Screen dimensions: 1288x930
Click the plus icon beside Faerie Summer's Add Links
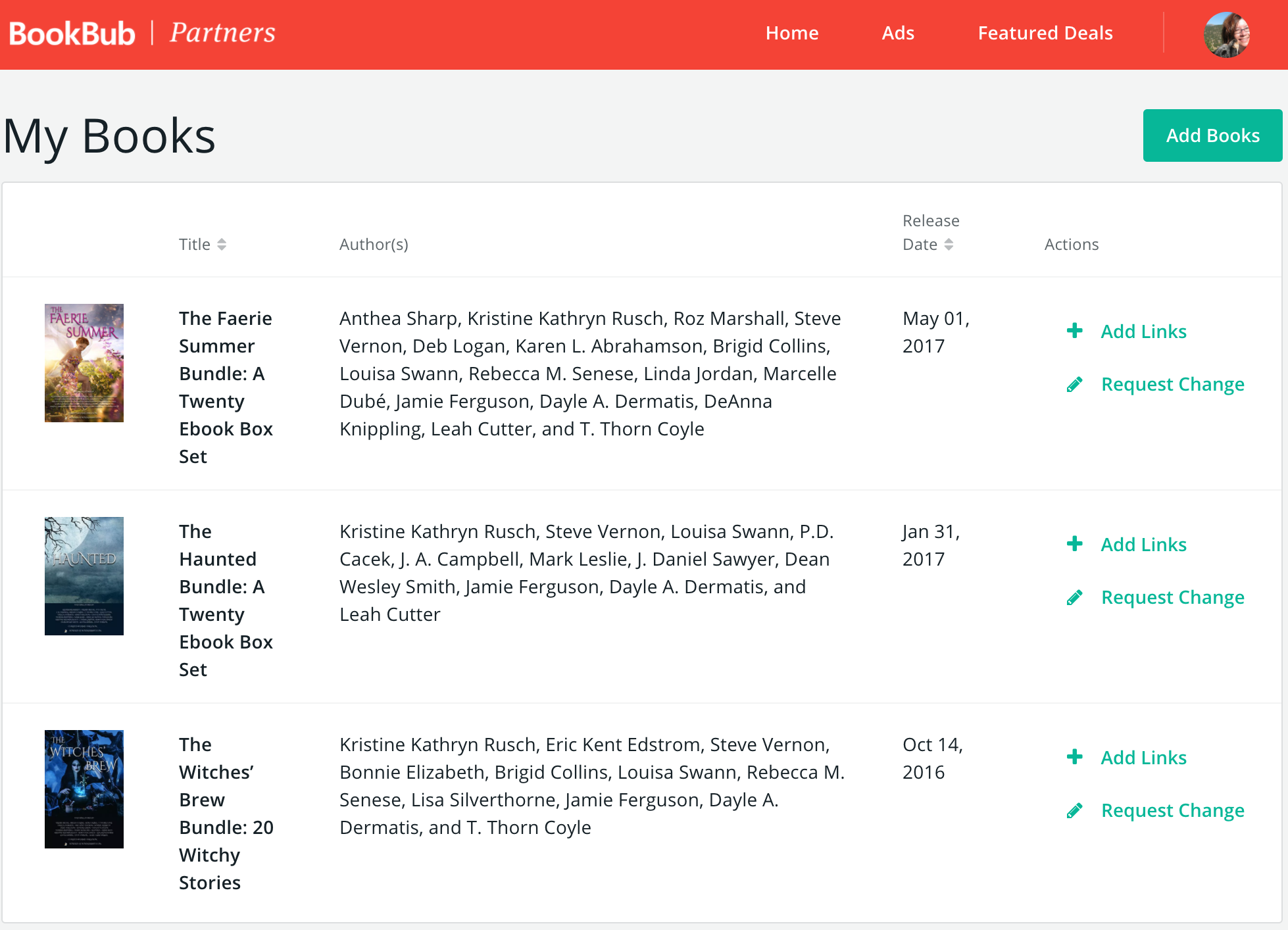1074,331
